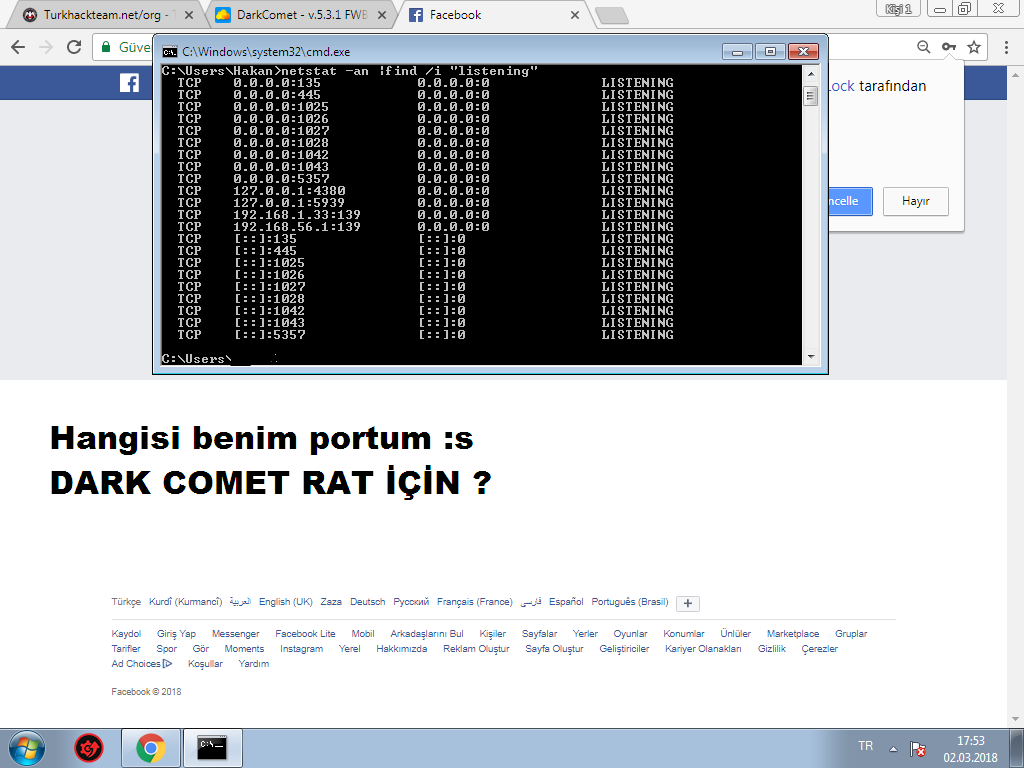The height and width of the screenshot is (768, 1024).
Task: Click the Zaza language link
Action: (x=331, y=602)
